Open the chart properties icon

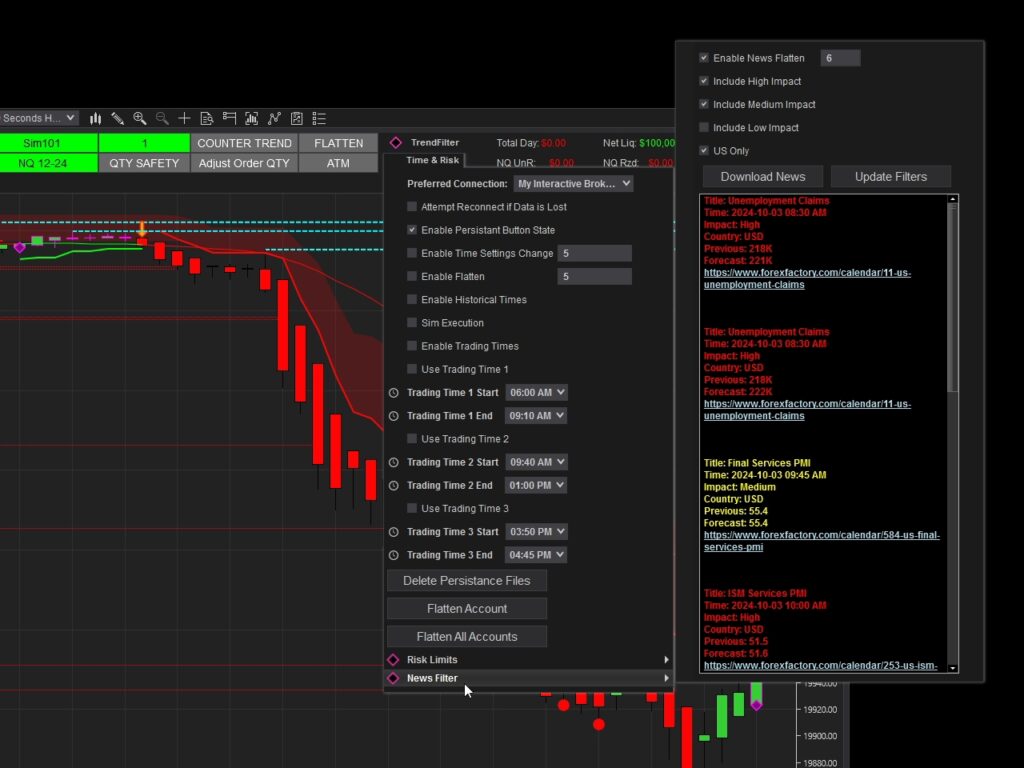coord(297,118)
